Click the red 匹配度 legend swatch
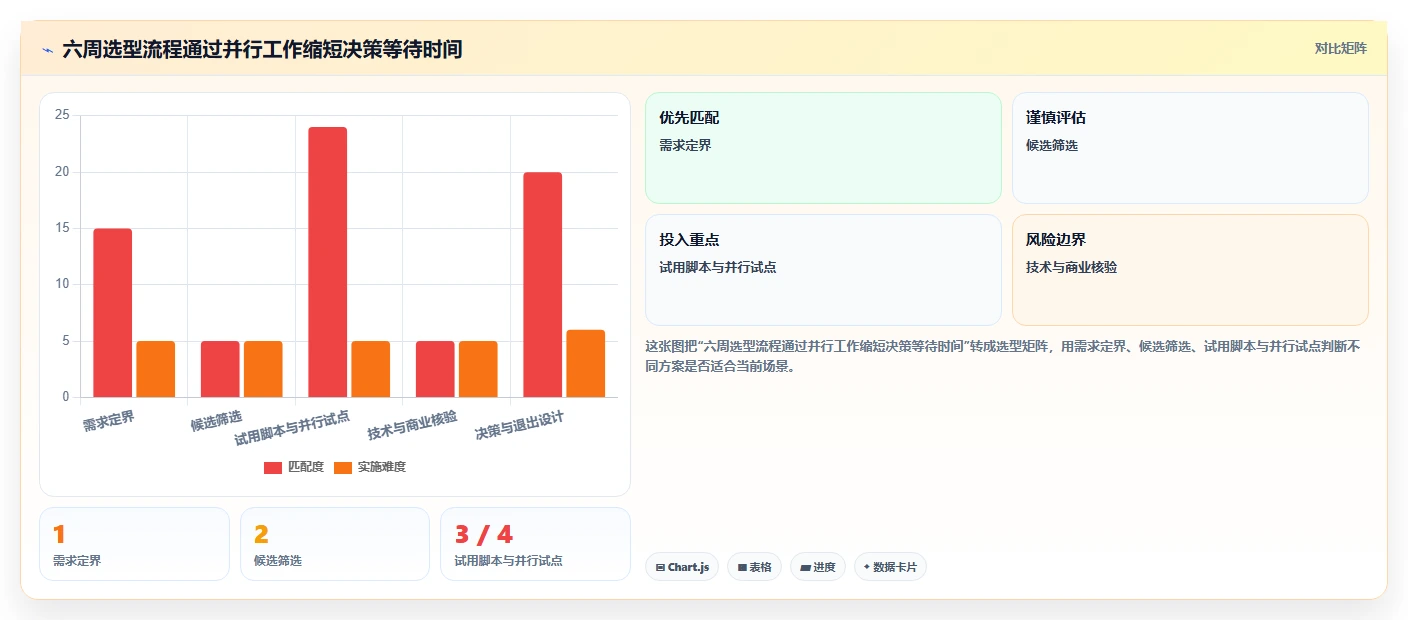The width and height of the screenshot is (1408, 620). coord(273,468)
